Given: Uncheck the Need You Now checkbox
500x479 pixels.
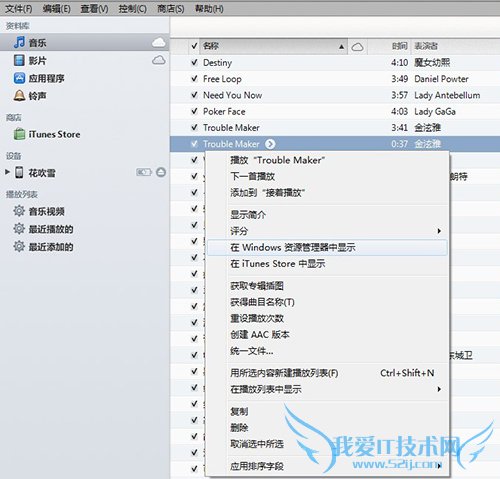Looking at the screenshot, I should (x=194, y=95).
